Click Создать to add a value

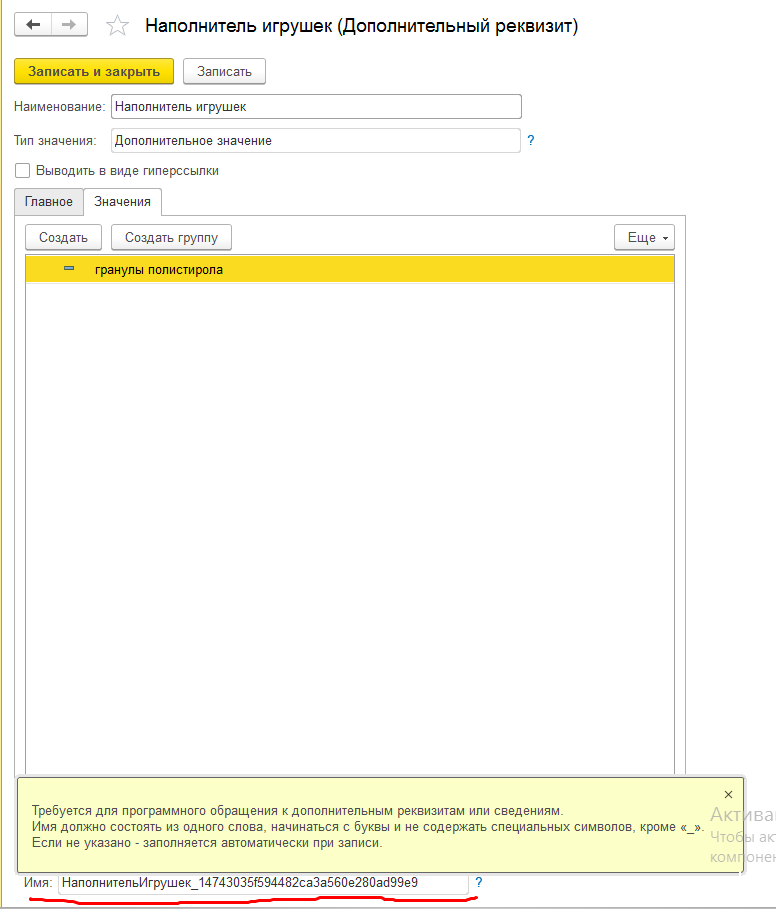tap(63, 238)
